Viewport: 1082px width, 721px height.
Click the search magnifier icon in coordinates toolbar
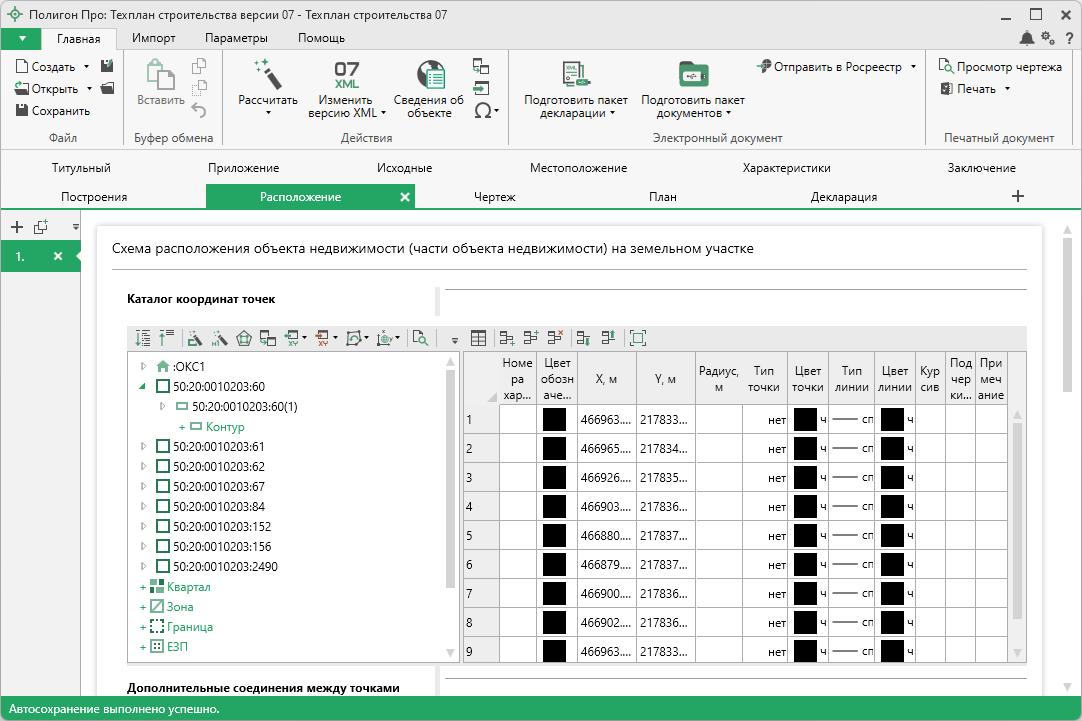(x=420, y=339)
